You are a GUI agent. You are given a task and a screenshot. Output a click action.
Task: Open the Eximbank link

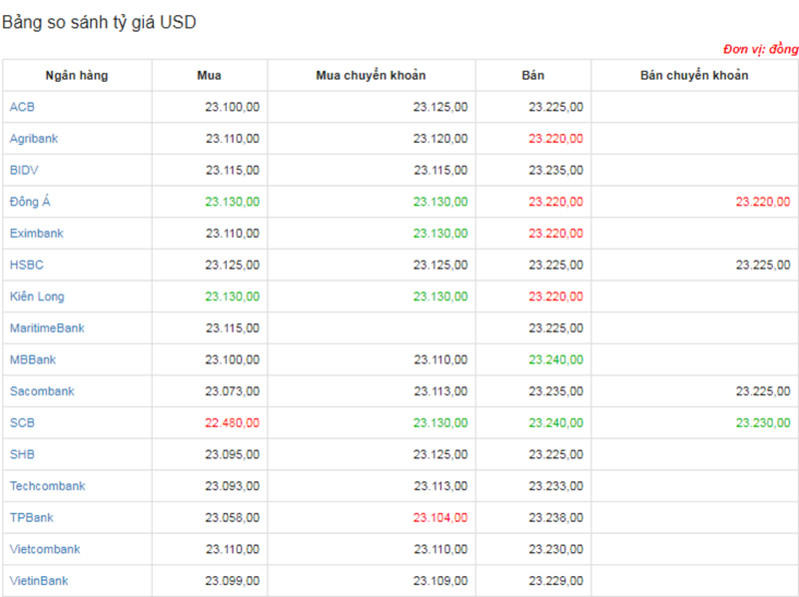point(36,233)
